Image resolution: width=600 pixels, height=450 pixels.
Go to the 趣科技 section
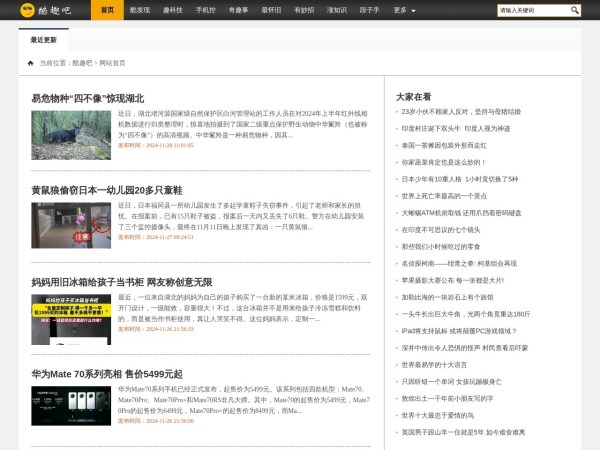pyautogui.click(x=173, y=10)
